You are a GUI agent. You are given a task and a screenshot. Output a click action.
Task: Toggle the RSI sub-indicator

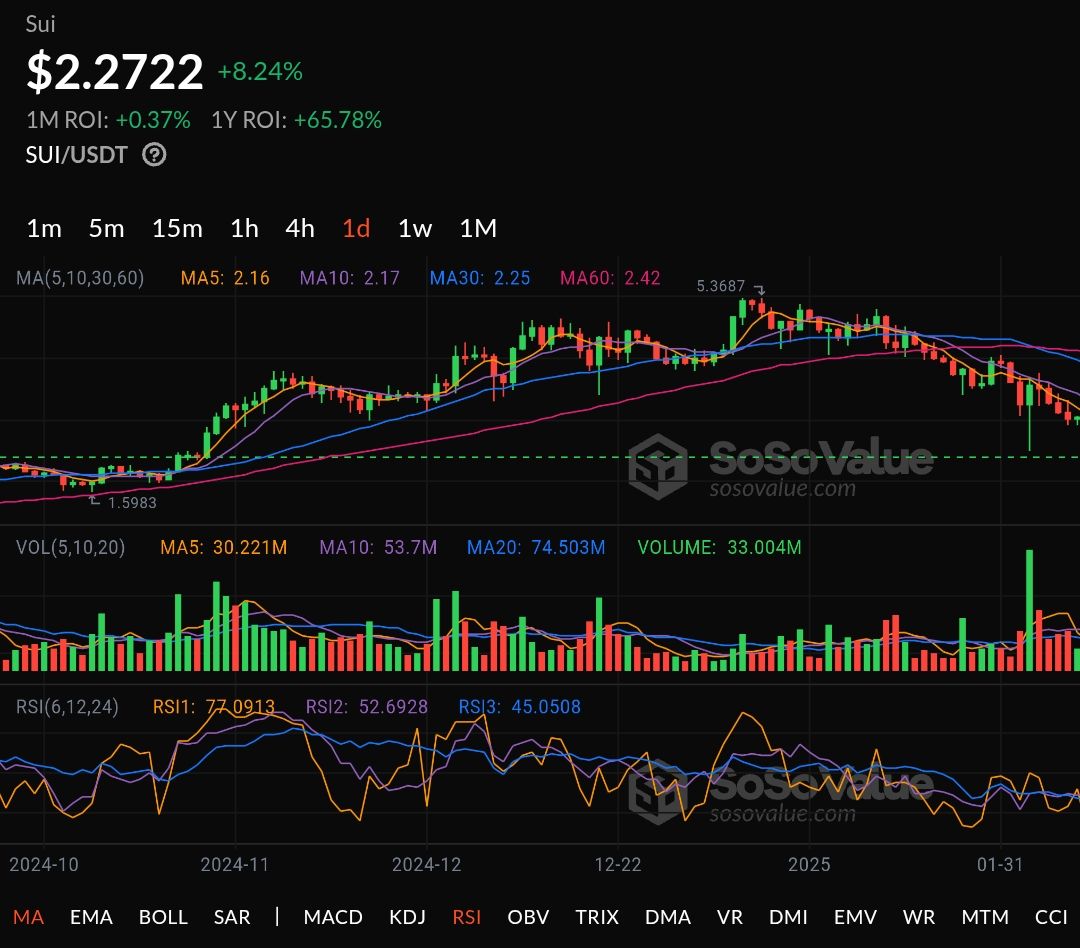click(x=466, y=917)
